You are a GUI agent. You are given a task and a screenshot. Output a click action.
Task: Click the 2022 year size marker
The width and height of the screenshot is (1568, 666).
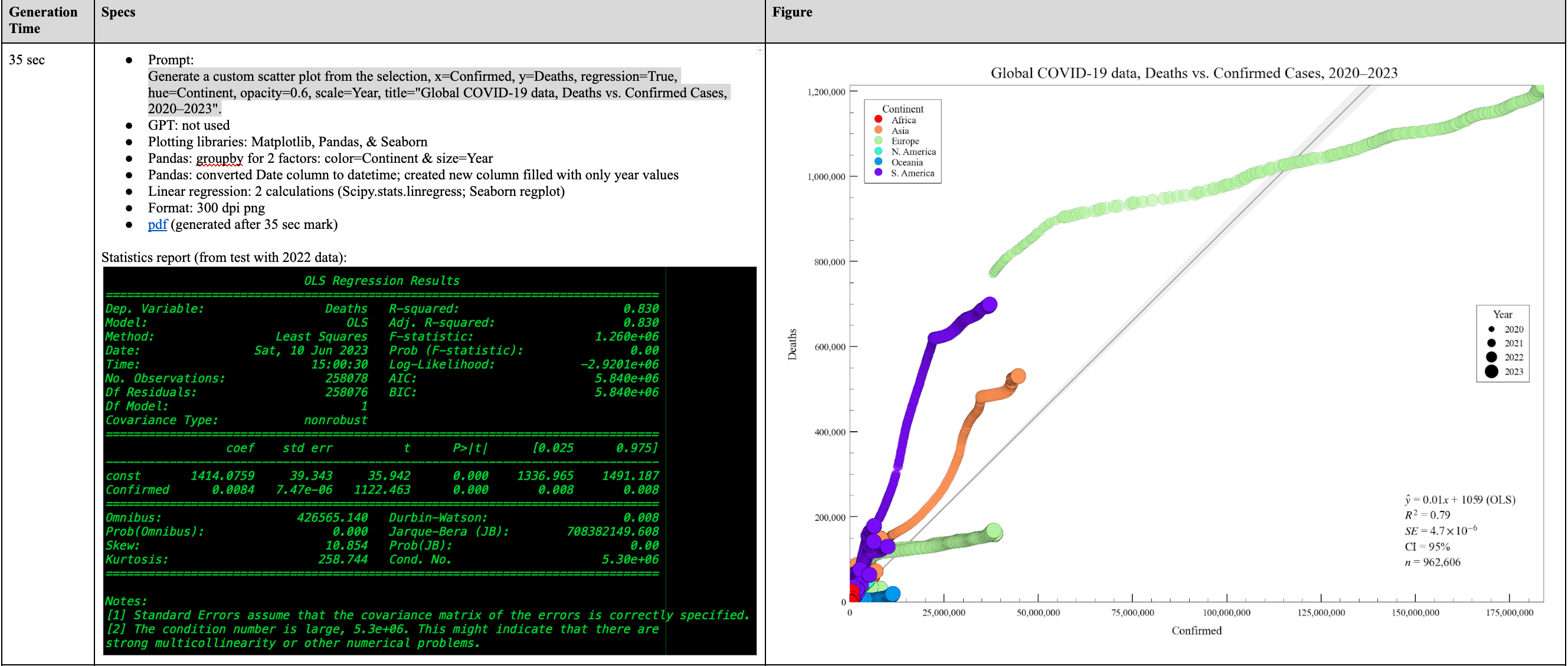1491,357
